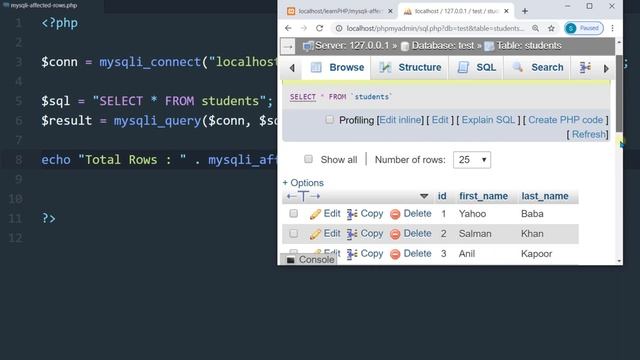Open a new browser tab
The width and height of the screenshot is (640, 360).
pyautogui.click(x=525, y=11)
